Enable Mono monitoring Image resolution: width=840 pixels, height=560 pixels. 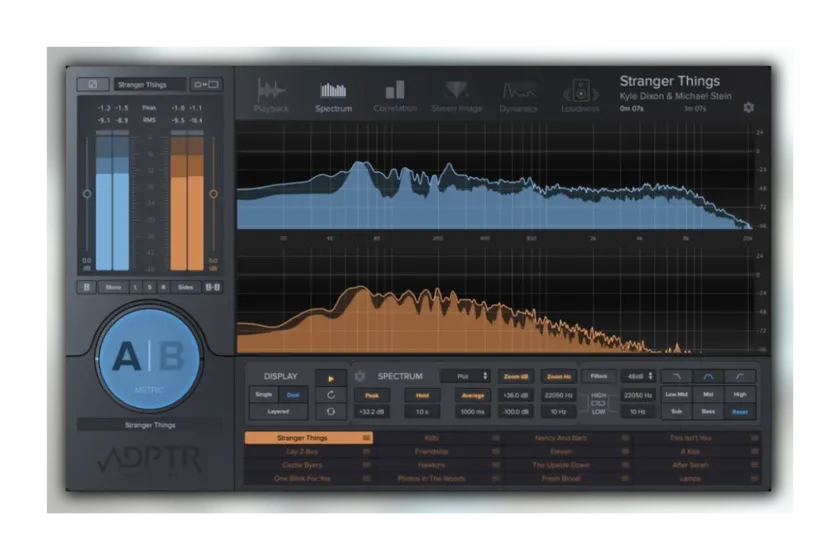pyautogui.click(x=113, y=287)
